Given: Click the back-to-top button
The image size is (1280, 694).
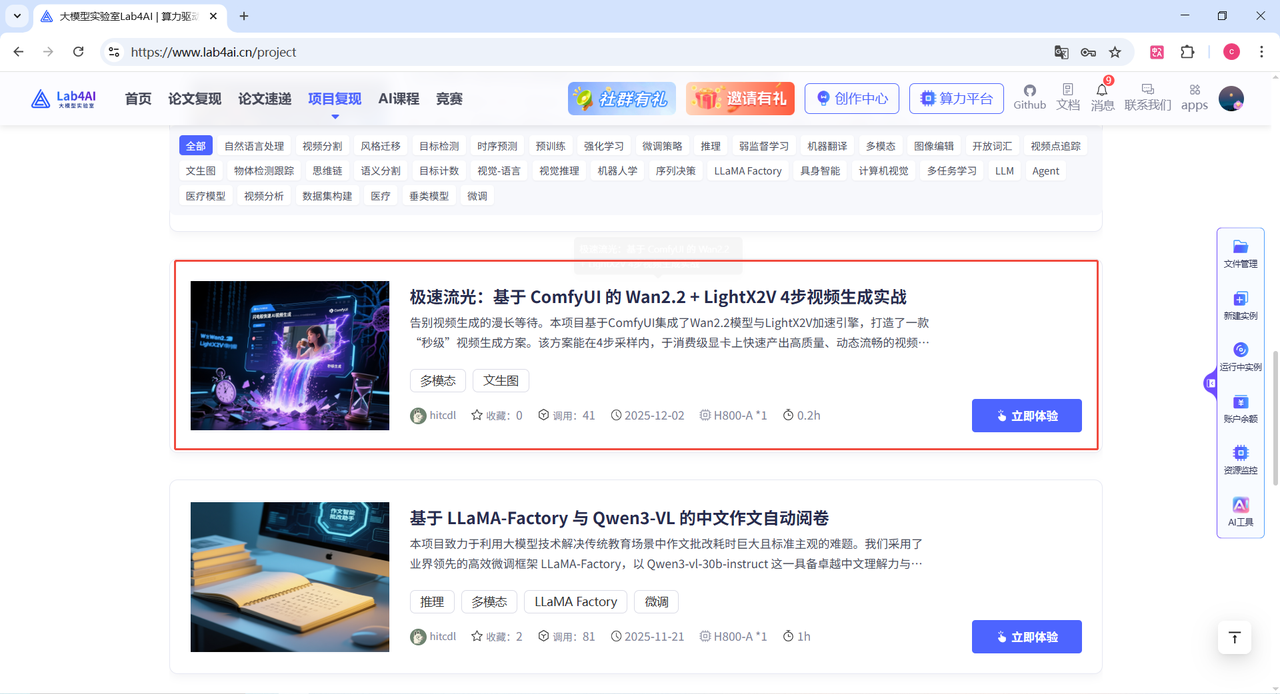Looking at the screenshot, I should tap(1235, 638).
